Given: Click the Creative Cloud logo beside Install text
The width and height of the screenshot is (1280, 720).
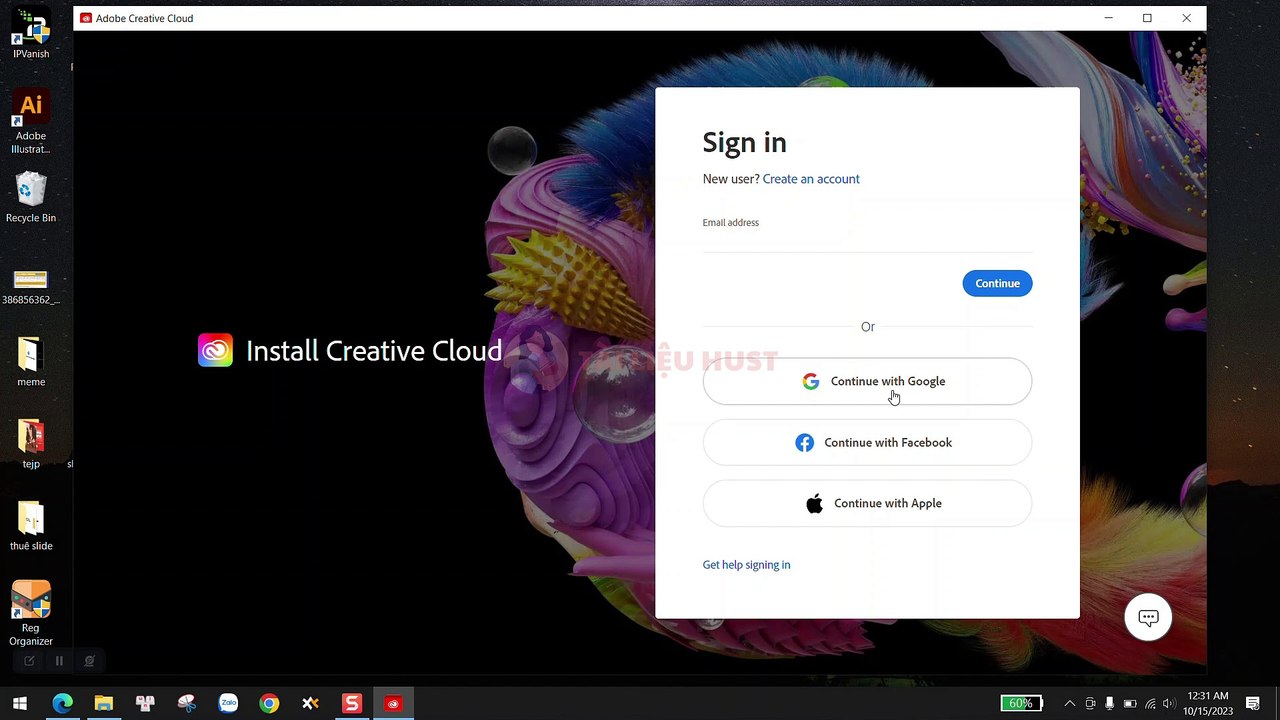Looking at the screenshot, I should coord(215,351).
